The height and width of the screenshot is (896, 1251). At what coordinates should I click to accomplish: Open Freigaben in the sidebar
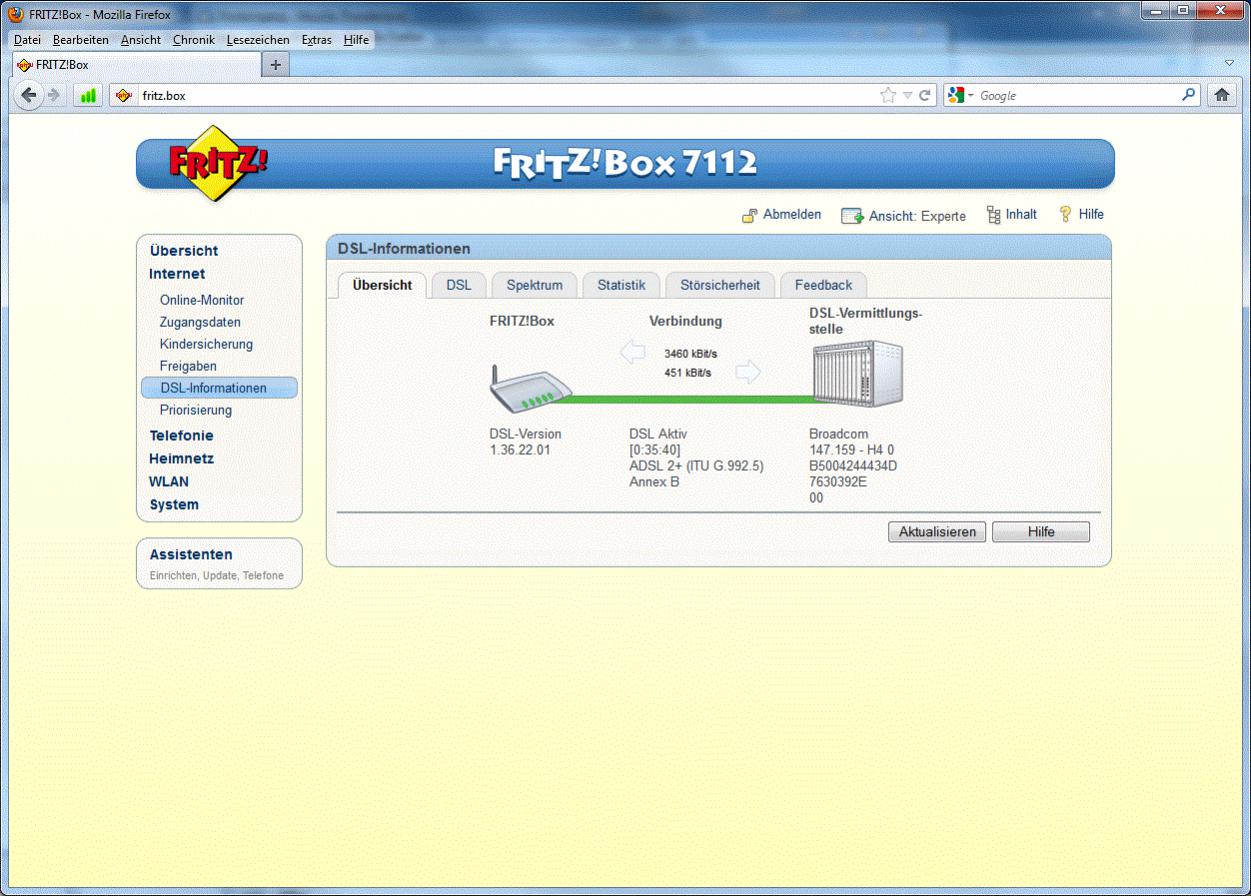[188, 366]
